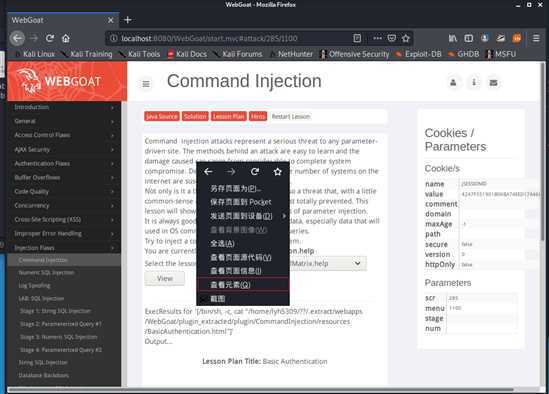Expand Concurrency category

pyautogui.click(x=64, y=206)
